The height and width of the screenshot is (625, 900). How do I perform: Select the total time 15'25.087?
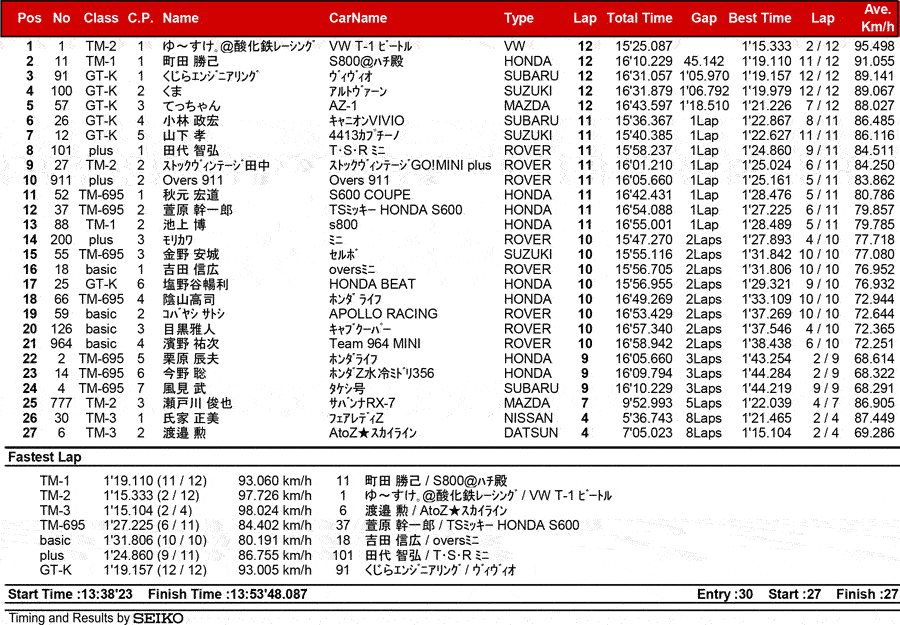[643, 46]
